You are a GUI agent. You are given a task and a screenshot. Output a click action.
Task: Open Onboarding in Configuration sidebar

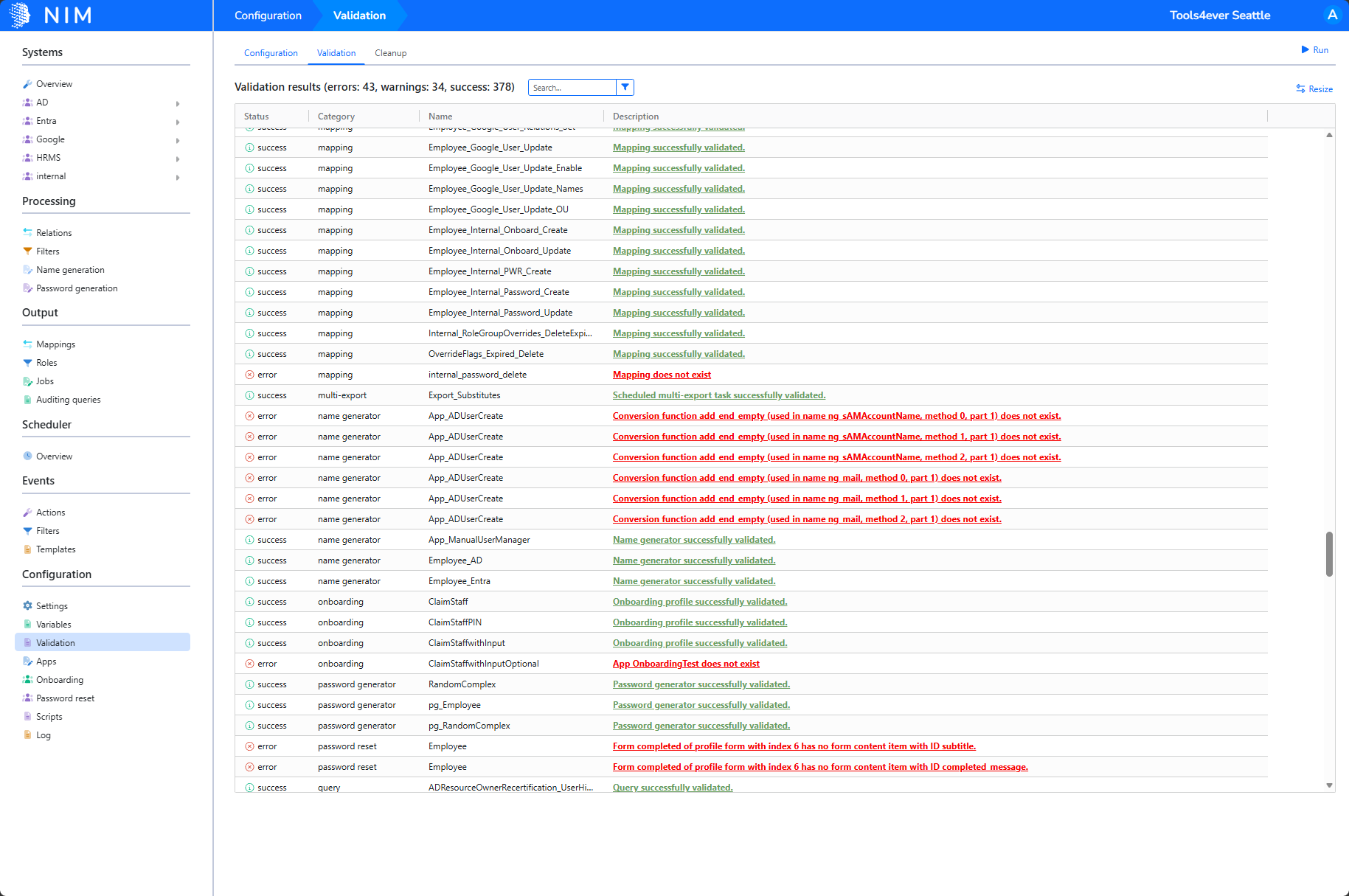[60, 680]
